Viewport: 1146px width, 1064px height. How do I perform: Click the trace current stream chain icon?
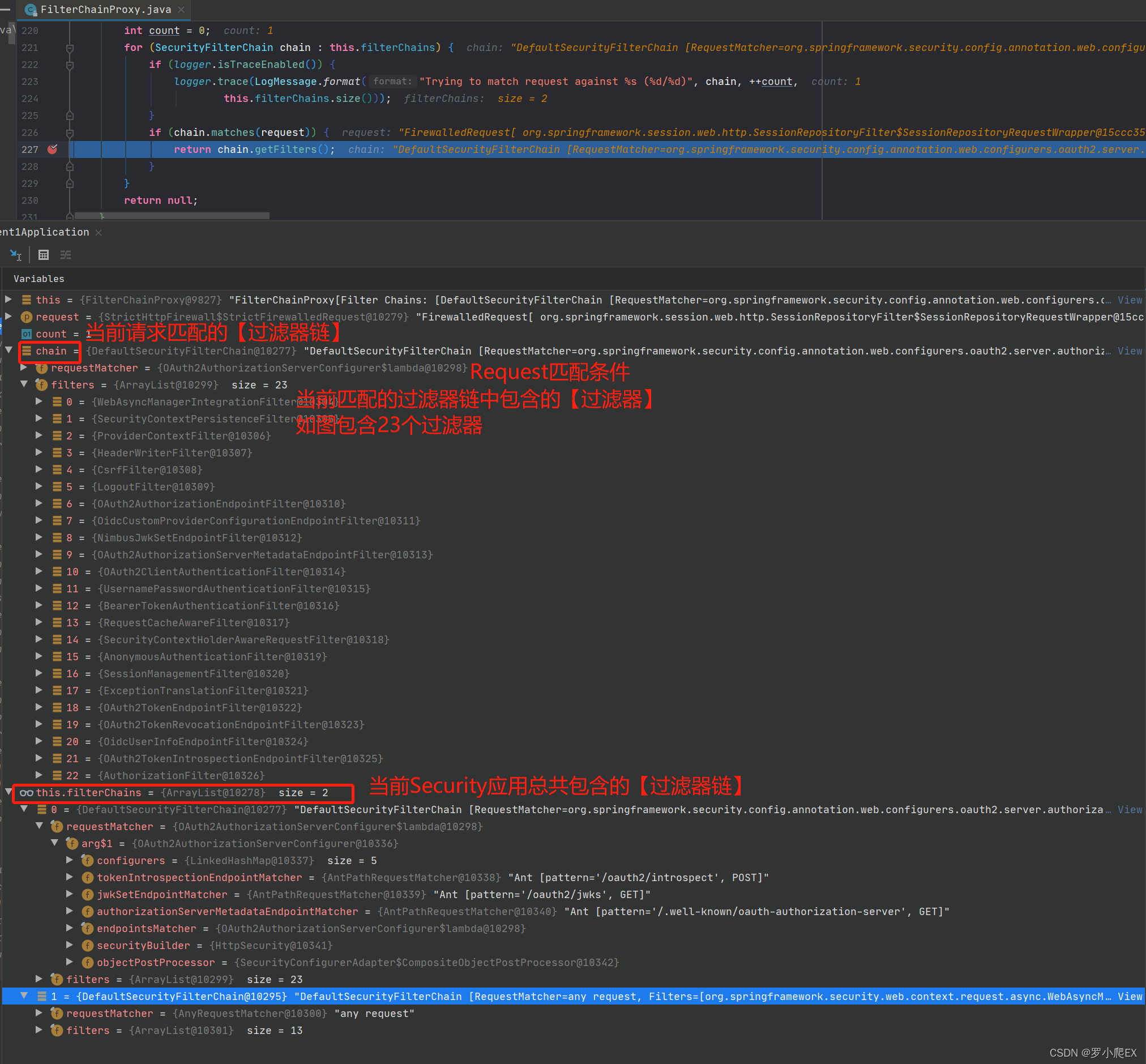66,254
